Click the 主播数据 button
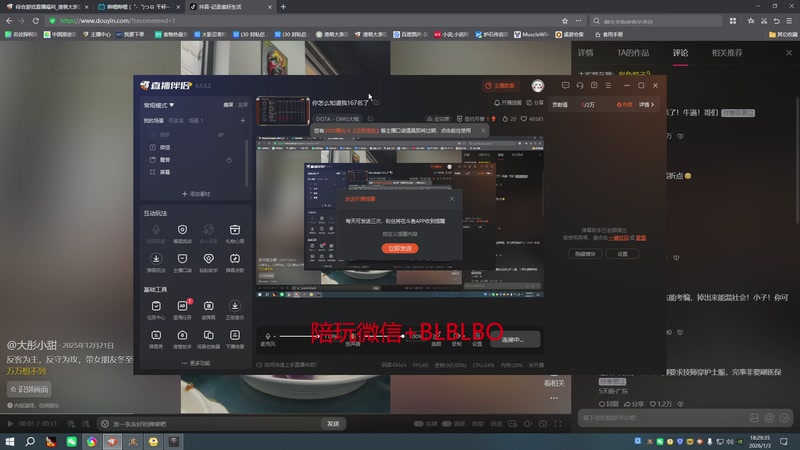This screenshot has height=450, width=800. (x=500, y=86)
